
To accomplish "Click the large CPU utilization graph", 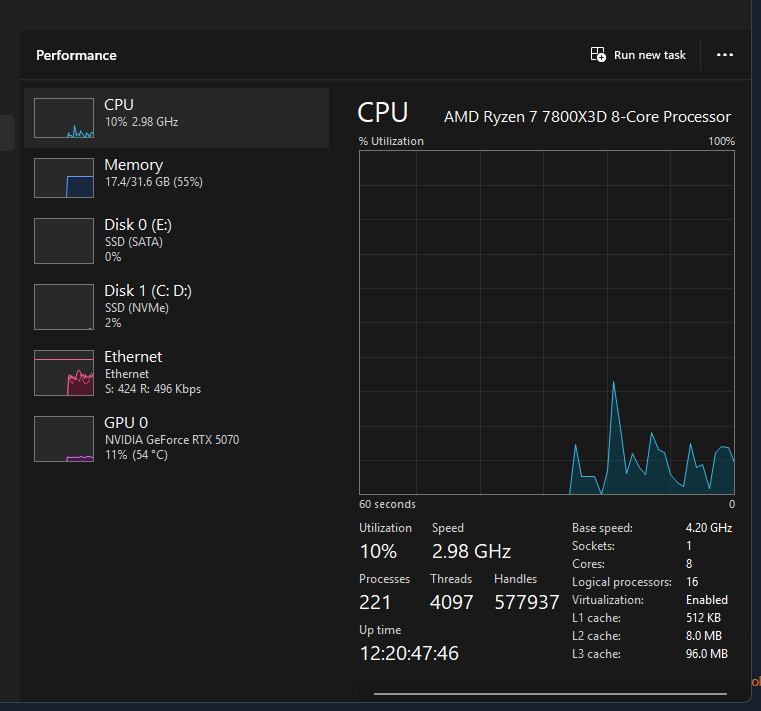I will 547,322.
